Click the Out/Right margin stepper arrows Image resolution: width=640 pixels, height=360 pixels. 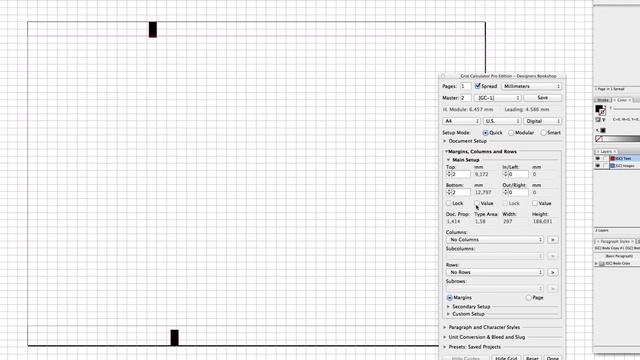click(x=505, y=192)
